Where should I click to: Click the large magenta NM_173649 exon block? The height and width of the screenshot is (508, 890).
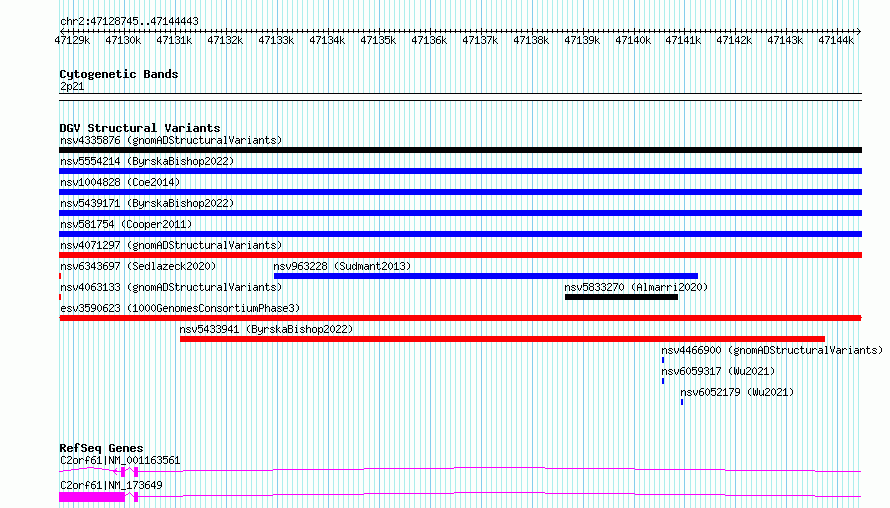click(x=92, y=497)
